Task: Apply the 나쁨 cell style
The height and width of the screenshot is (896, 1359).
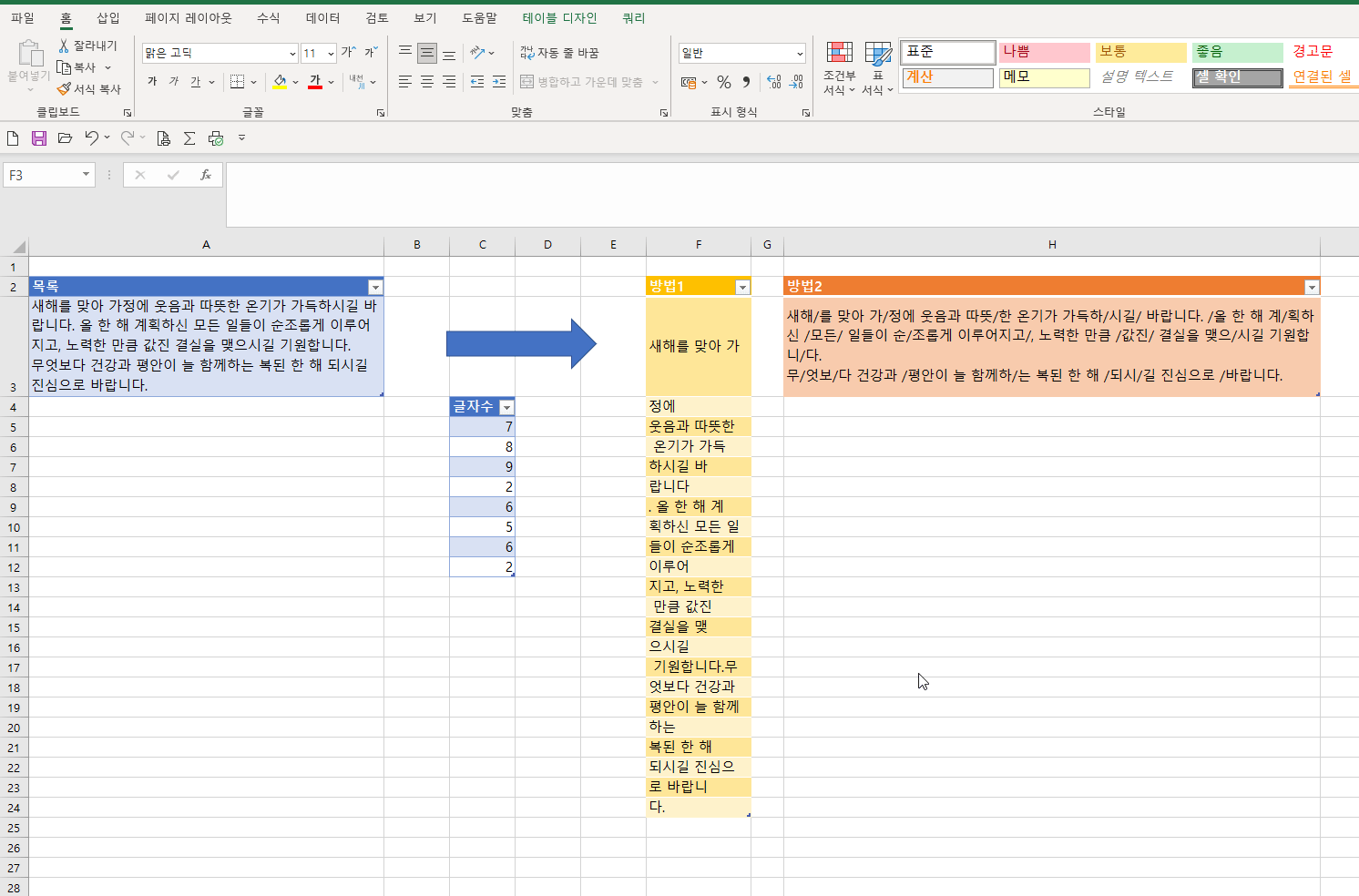Action: pyautogui.click(x=1044, y=52)
